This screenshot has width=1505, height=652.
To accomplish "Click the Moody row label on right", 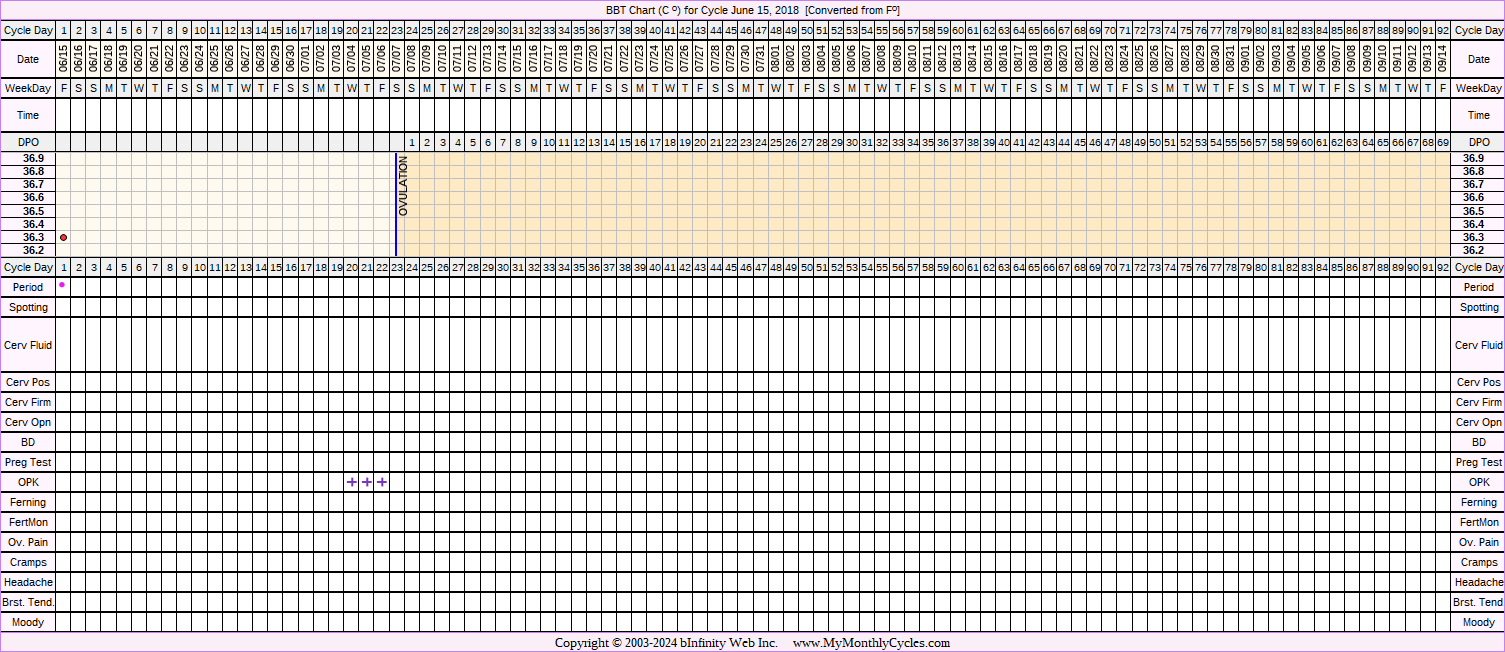I will [1478, 622].
